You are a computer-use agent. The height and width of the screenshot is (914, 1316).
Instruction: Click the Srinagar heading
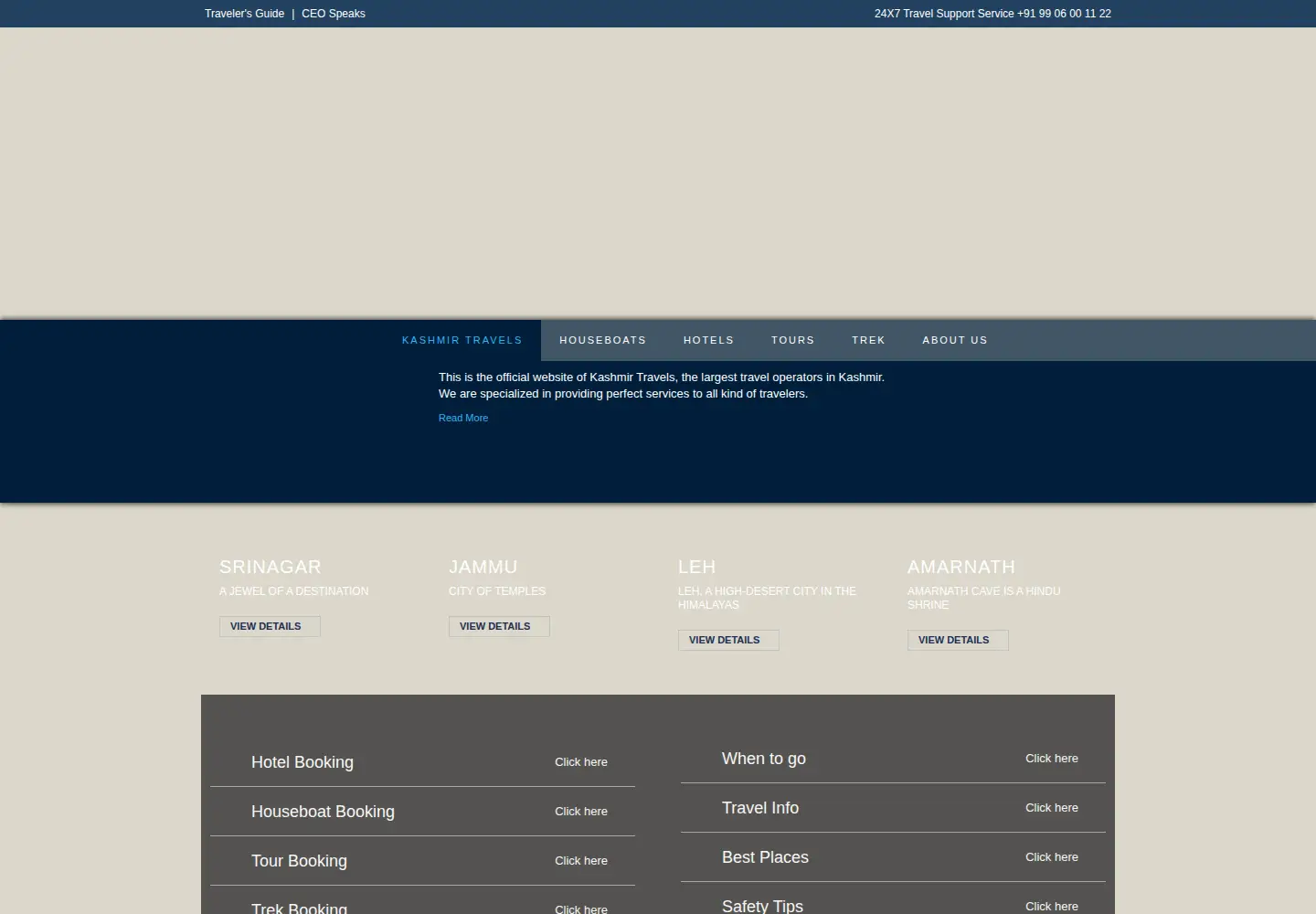click(x=271, y=567)
